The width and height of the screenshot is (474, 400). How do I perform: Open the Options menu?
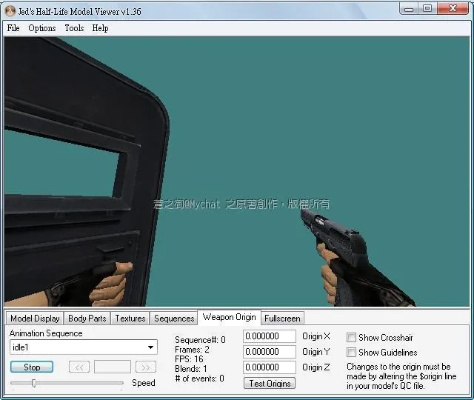(42, 28)
